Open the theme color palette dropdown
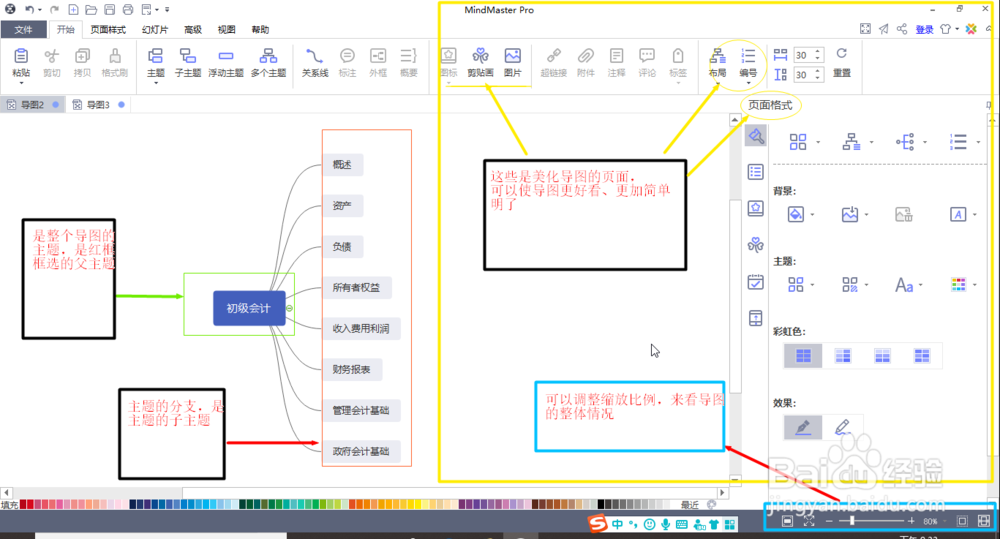This screenshot has height=539, width=1000. pos(975,285)
